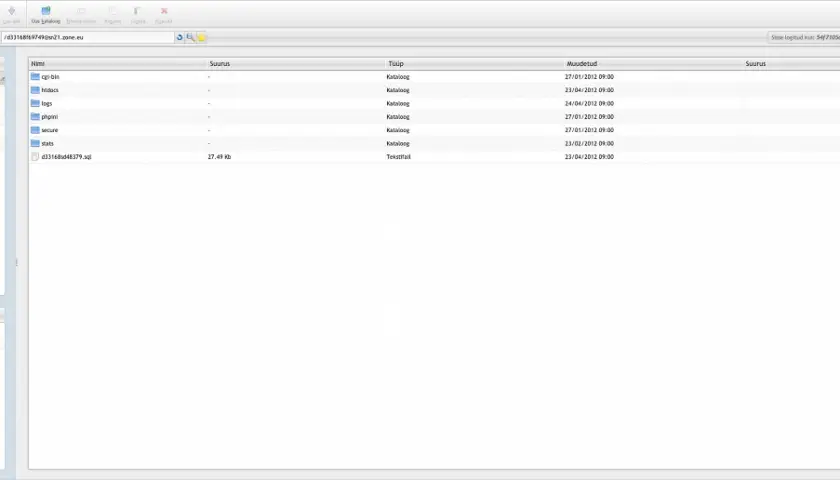Select the stats folder
The width and height of the screenshot is (840, 480).
pos(48,144)
